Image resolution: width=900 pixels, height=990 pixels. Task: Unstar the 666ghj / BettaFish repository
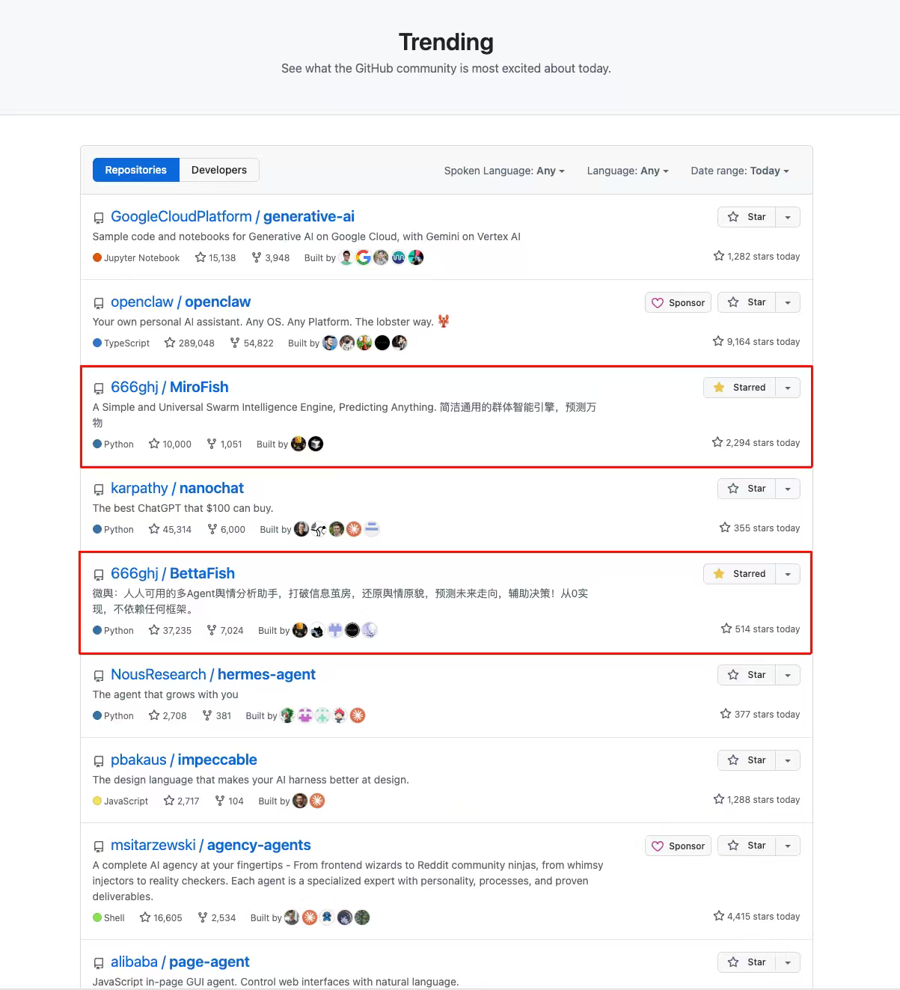click(739, 574)
